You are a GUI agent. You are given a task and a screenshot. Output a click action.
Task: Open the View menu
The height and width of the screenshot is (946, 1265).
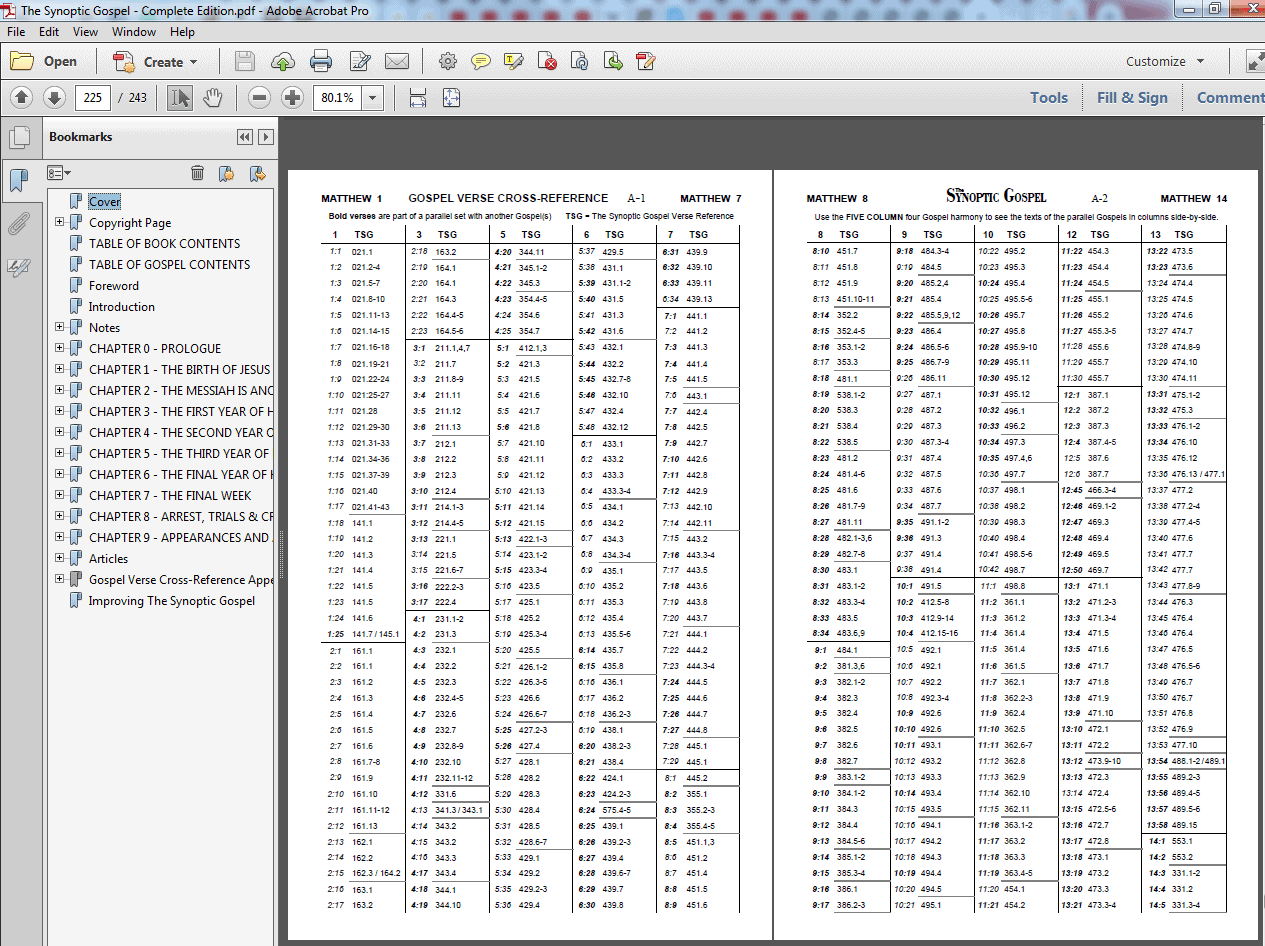85,32
